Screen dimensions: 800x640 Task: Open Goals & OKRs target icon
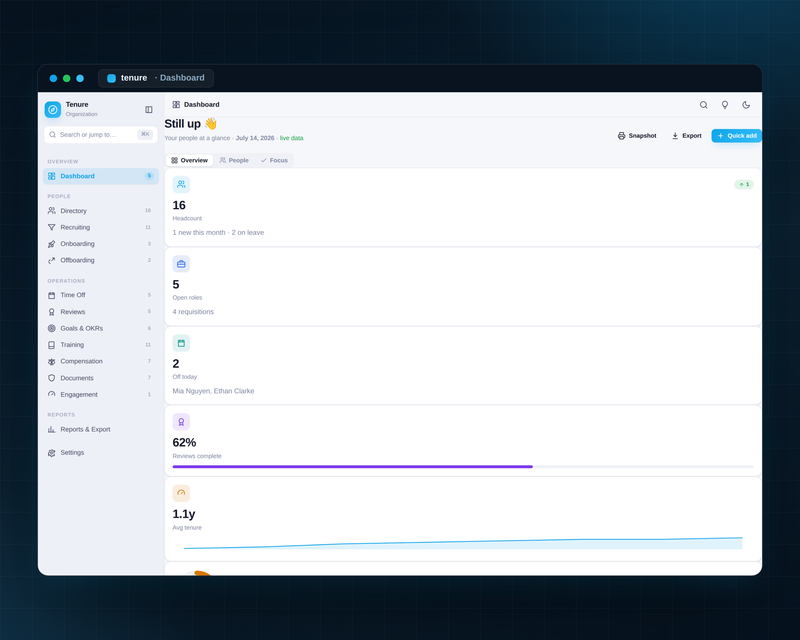(x=52, y=328)
